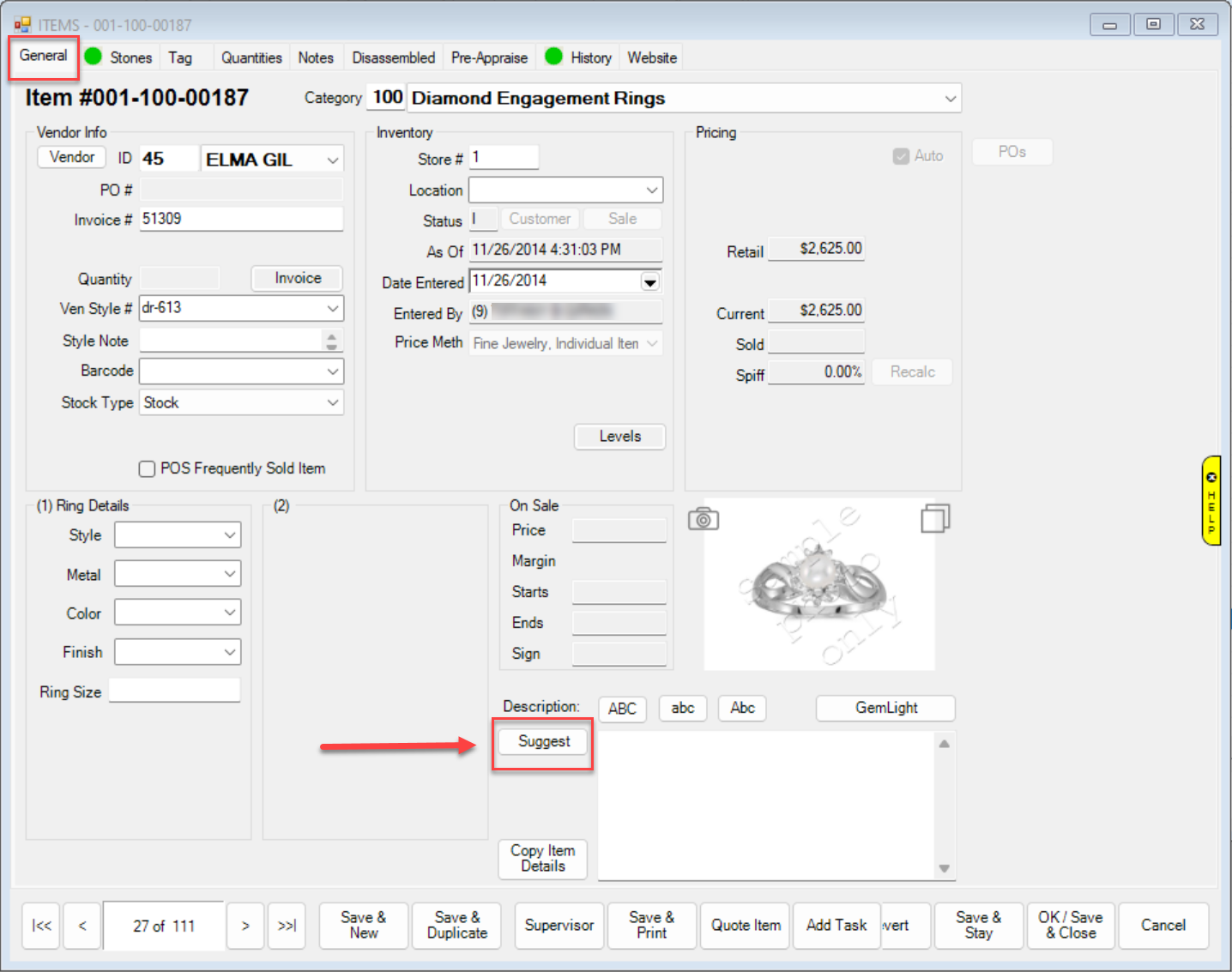Go to the previous item record
1232x972 pixels.
point(82,926)
